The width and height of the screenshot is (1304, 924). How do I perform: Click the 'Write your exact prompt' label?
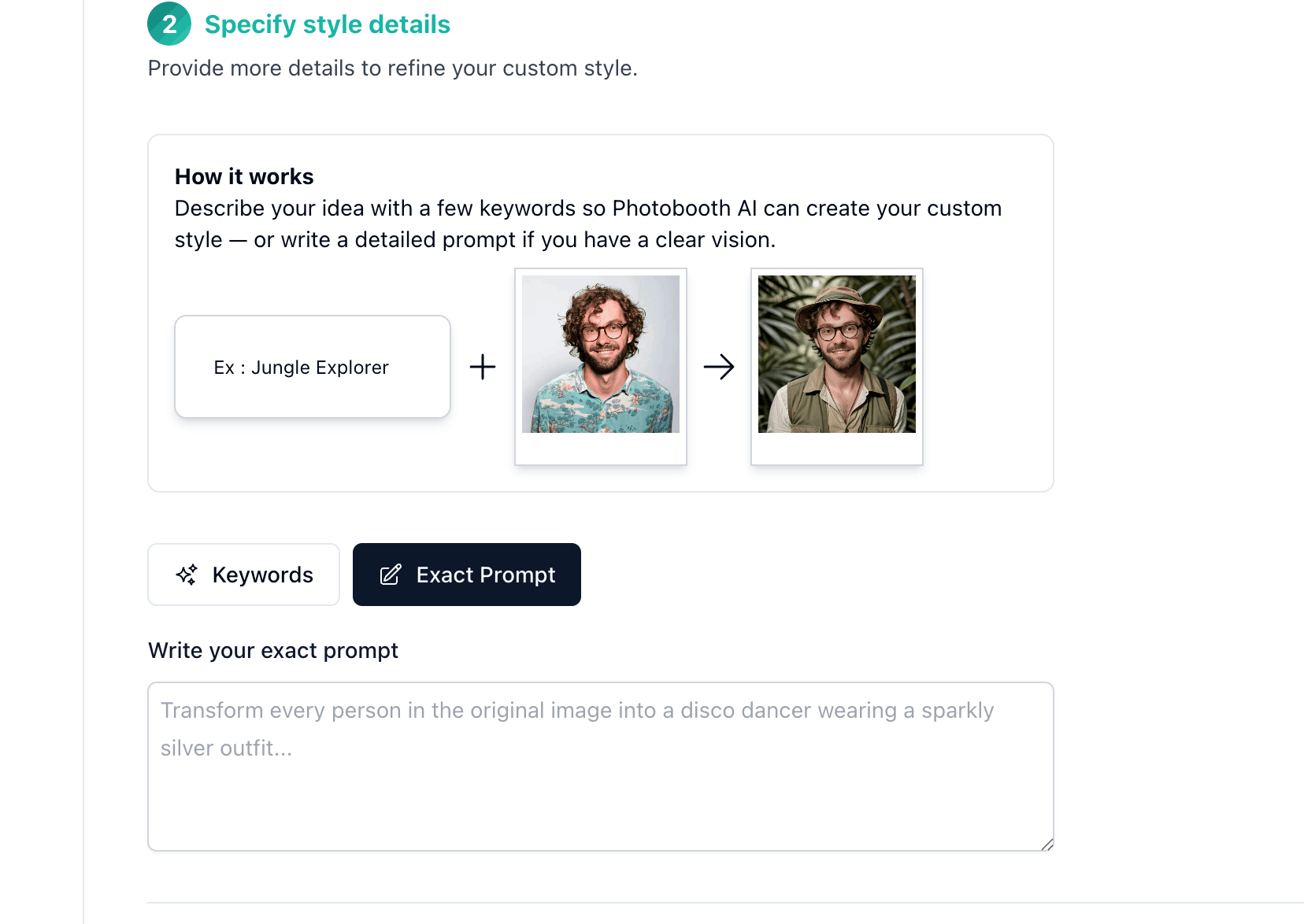pyautogui.click(x=273, y=650)
